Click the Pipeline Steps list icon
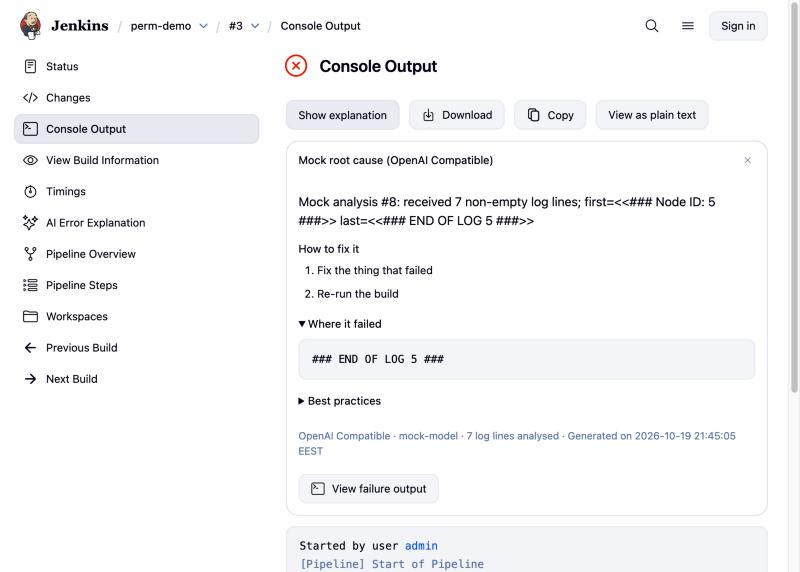Image resolution: width=800 pixels, height=572 pixels. coord(31,285)
